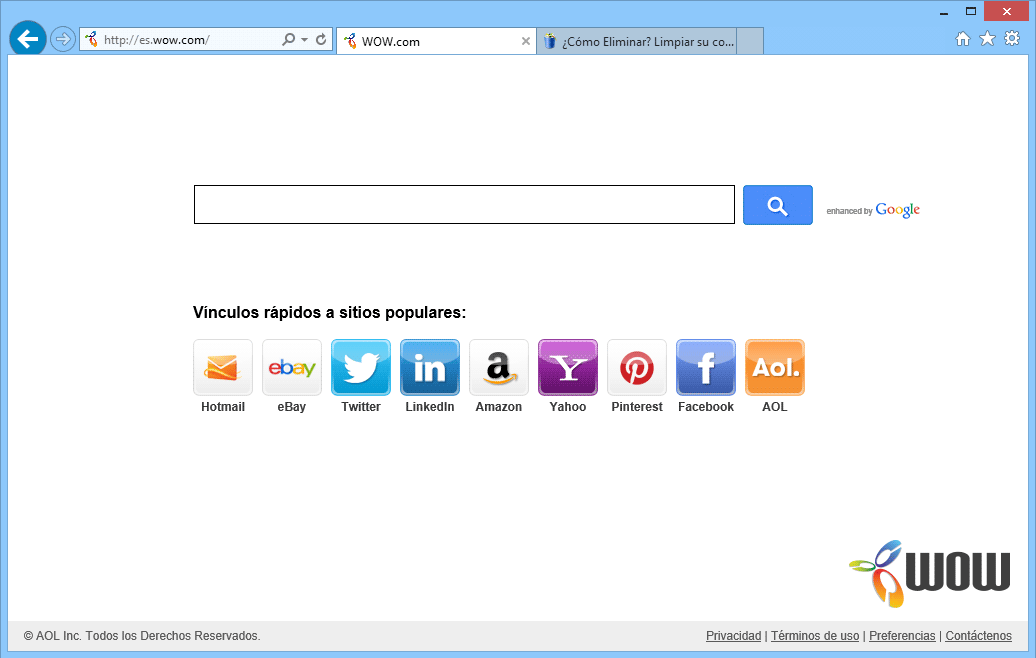Open Favorites with the star icon
The height and width of the screenshot is (658, 1036).
click(987, 39)
